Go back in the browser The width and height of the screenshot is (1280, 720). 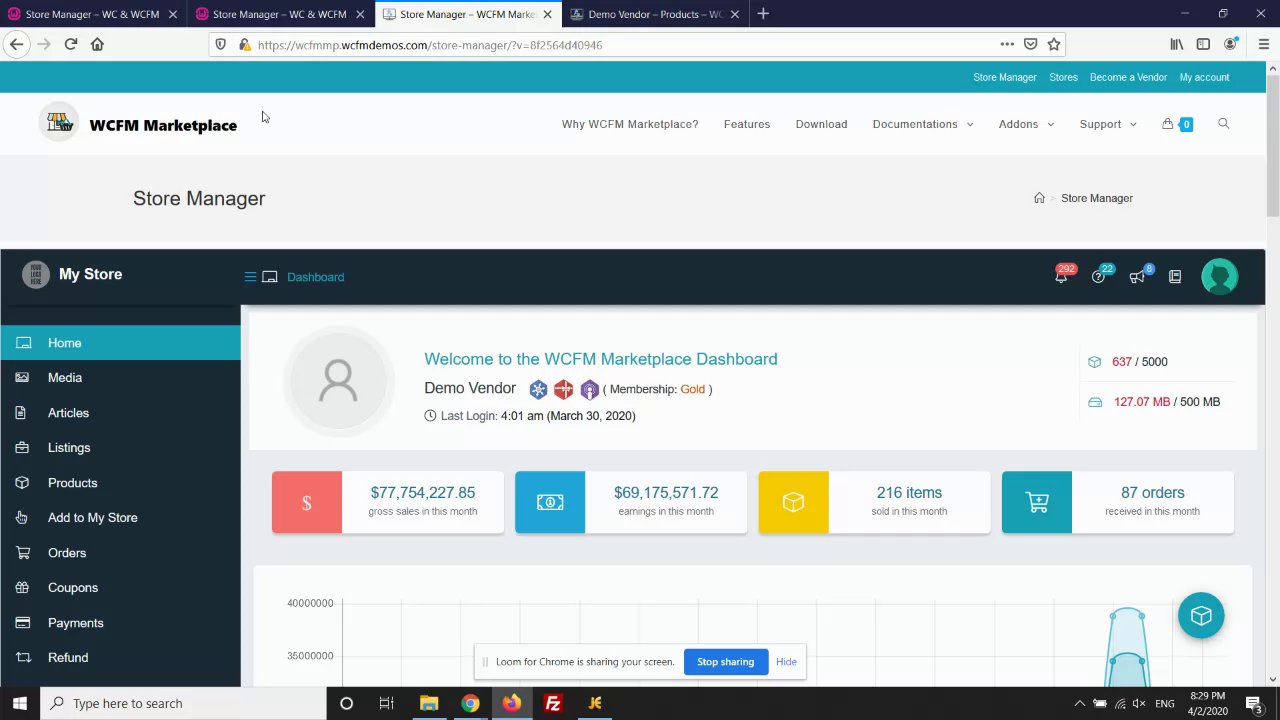[16, 44]
